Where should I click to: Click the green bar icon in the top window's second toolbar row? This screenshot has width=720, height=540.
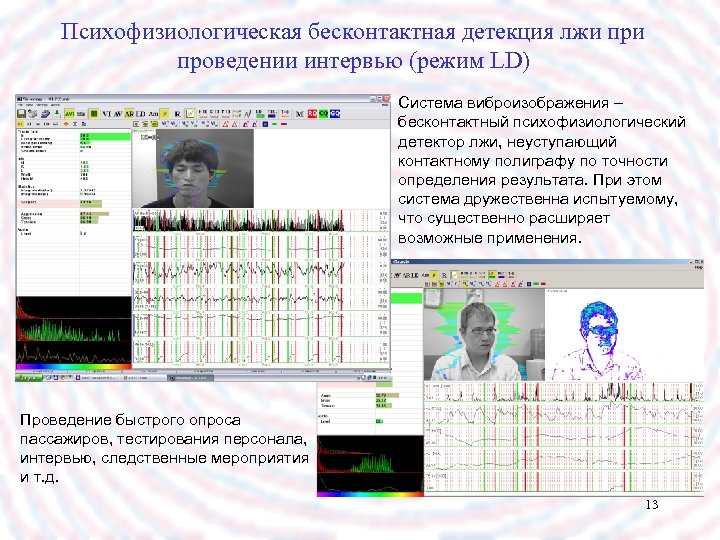(x=275, y=124)
